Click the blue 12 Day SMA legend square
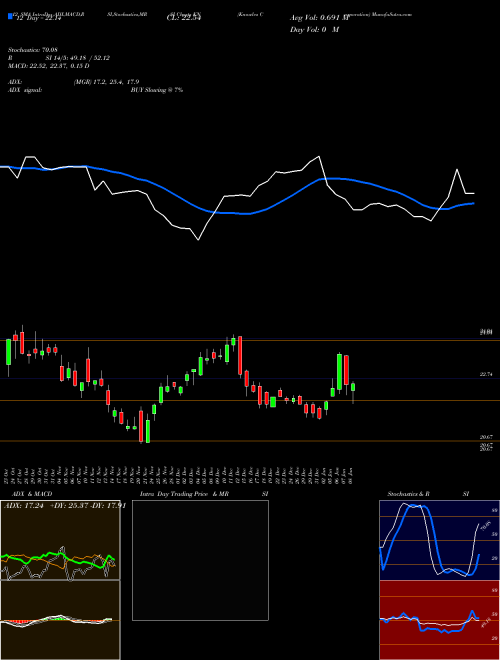This screenshot has width=500, height=660. (10, 16)
